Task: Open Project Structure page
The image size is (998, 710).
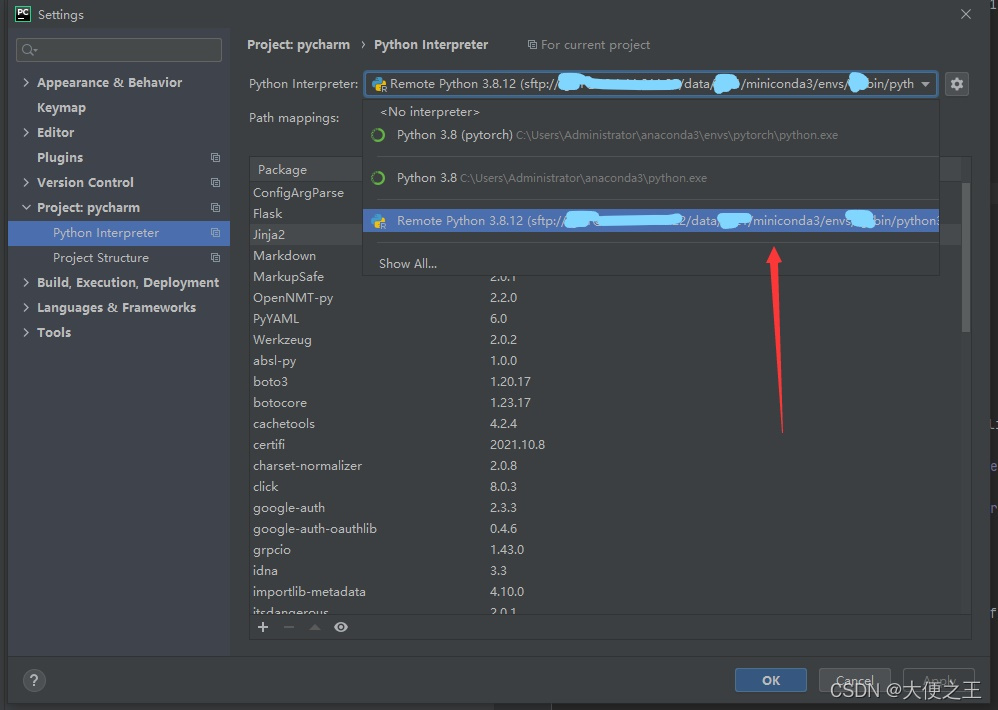Action: (x=101, y=258)
